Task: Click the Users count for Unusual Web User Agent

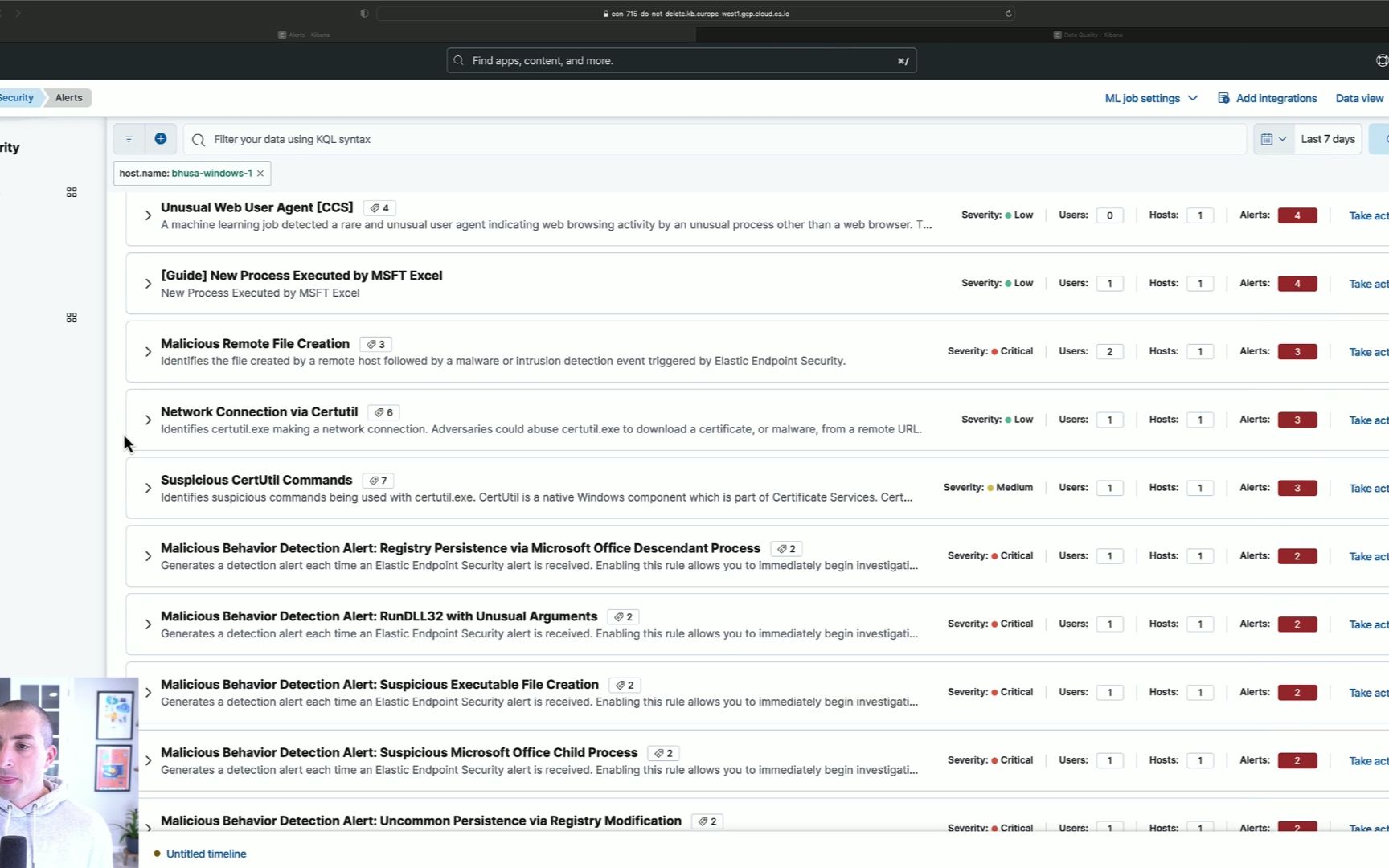Action: 1109,215
